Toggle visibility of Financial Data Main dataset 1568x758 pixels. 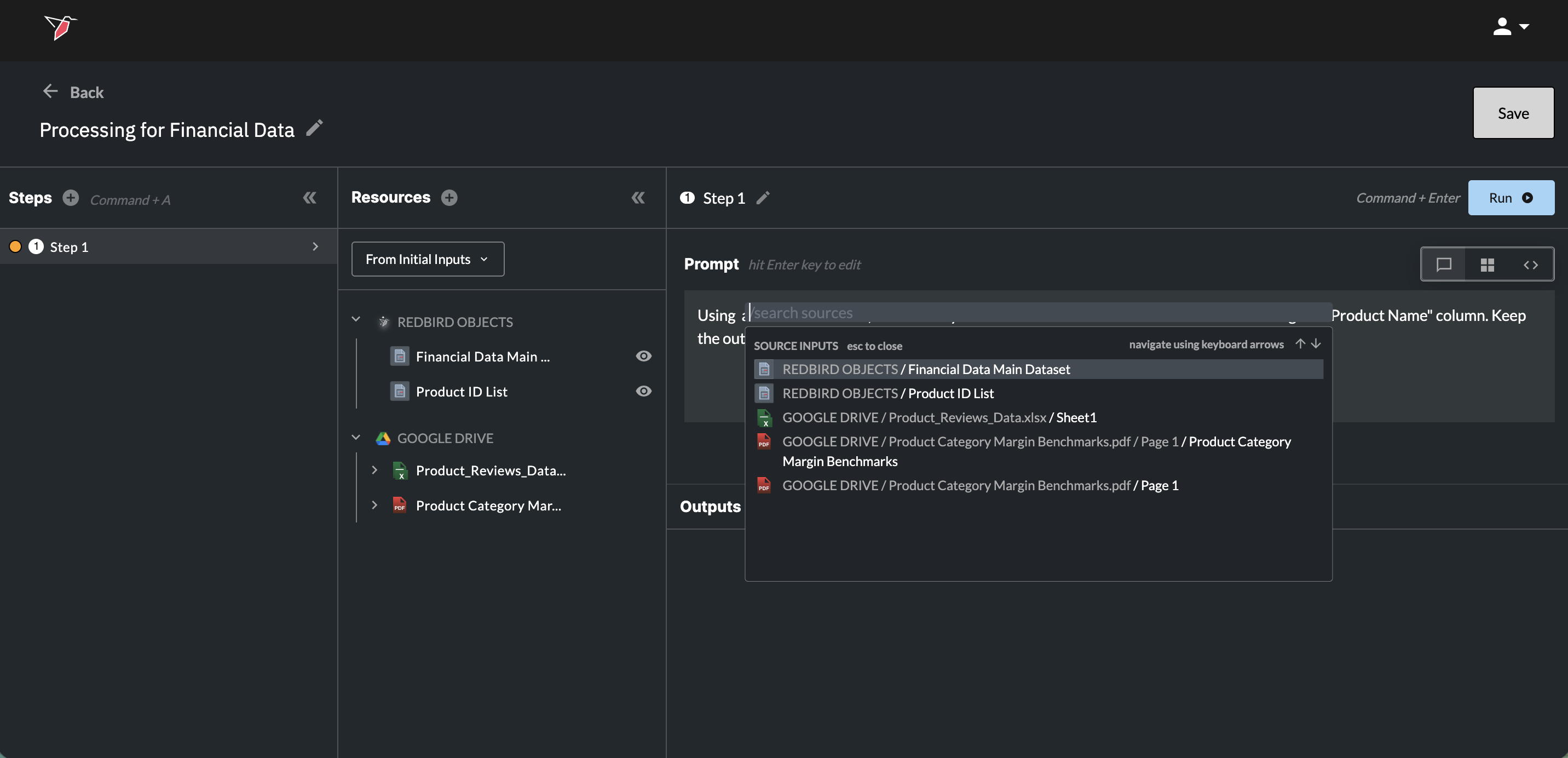643,356
